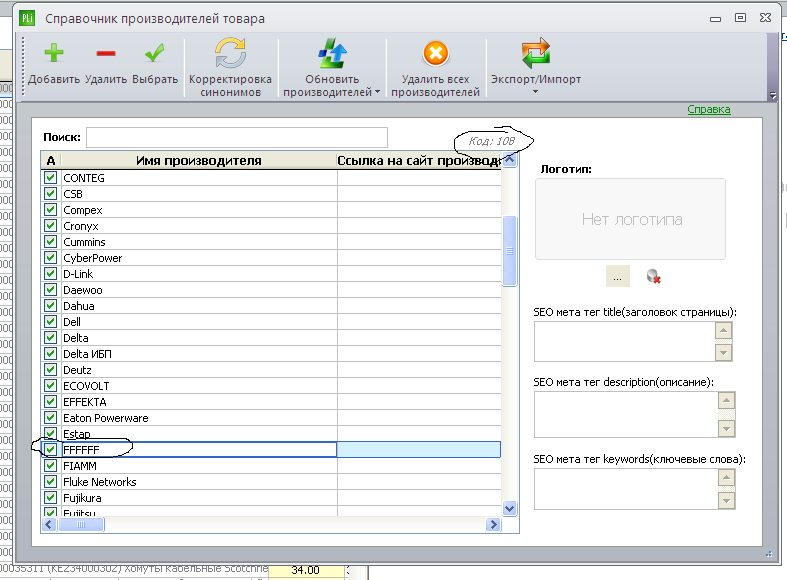The width and height of the screenshot is (787, 580).
Task: Click the SEO title meta tag field
Action: click(624, 341)
